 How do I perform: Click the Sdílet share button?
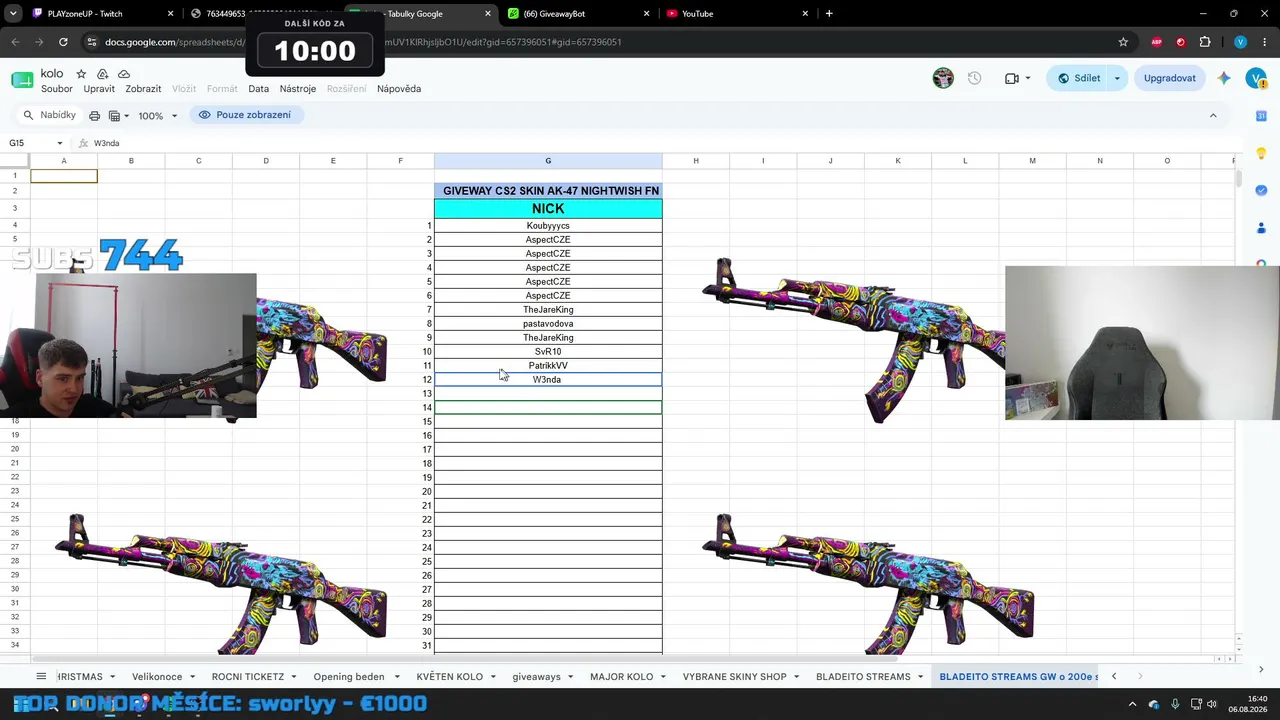[1078, 78]
